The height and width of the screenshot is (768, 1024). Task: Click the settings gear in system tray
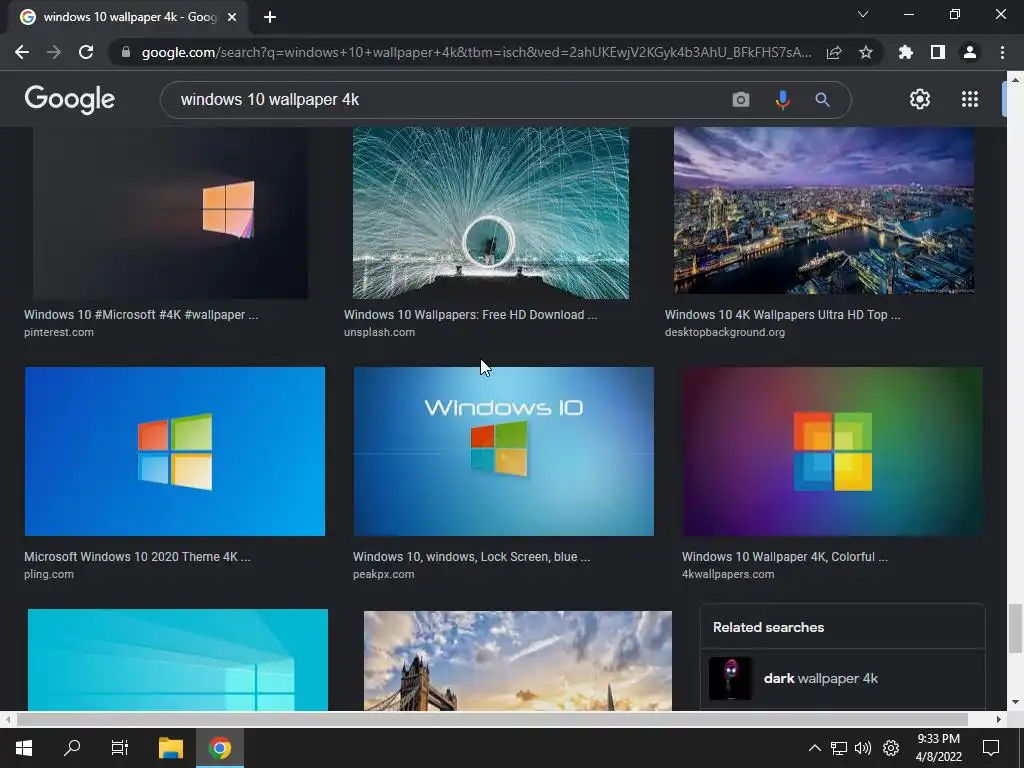tap(891, 748)
